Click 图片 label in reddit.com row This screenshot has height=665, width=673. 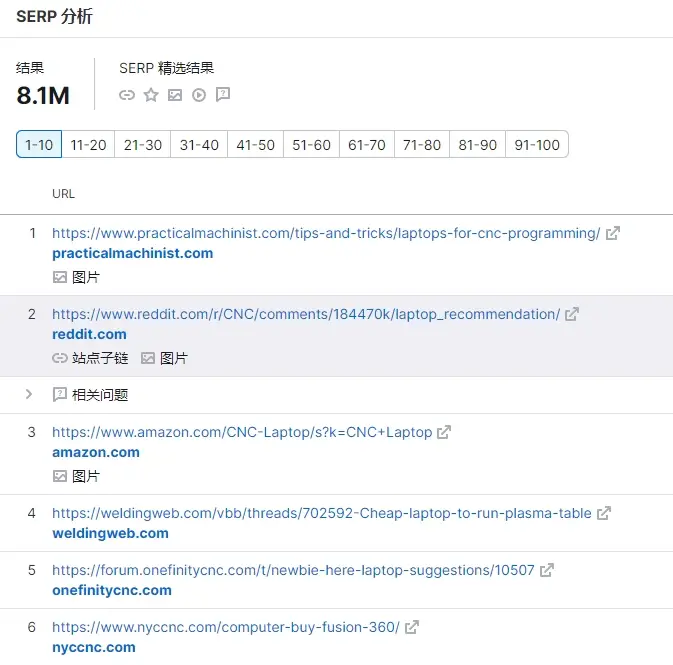pyautogui.click(x=174, y=358)
